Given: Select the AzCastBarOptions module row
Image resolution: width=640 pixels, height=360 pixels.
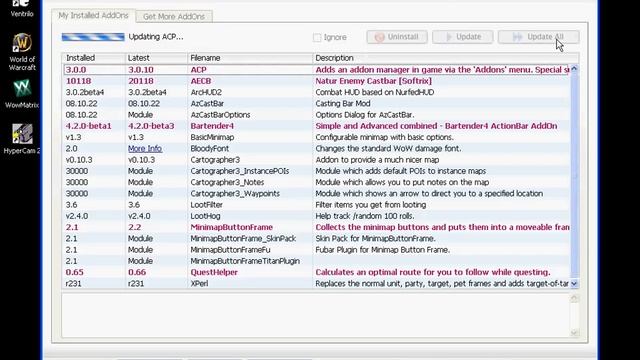Looking at the screenshot, I should click(316, 115).
